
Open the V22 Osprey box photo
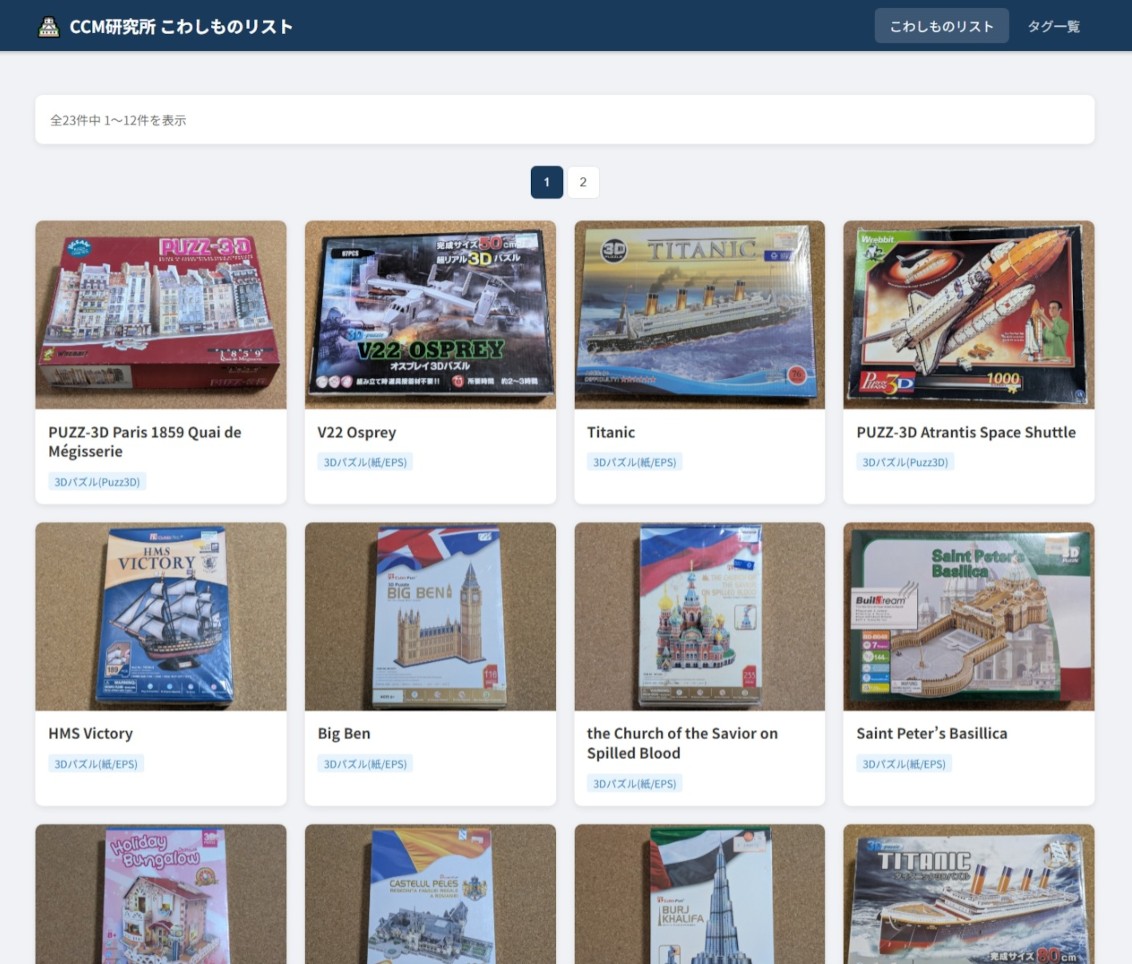click(x=430, y=315)
